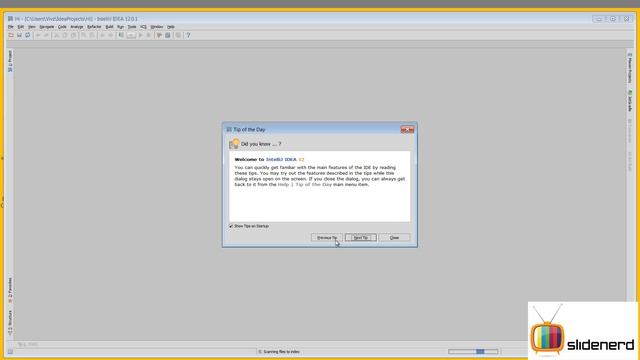Click the Help | Tip of the Day text
Screen dimensions: 640x360
(304, 184)
